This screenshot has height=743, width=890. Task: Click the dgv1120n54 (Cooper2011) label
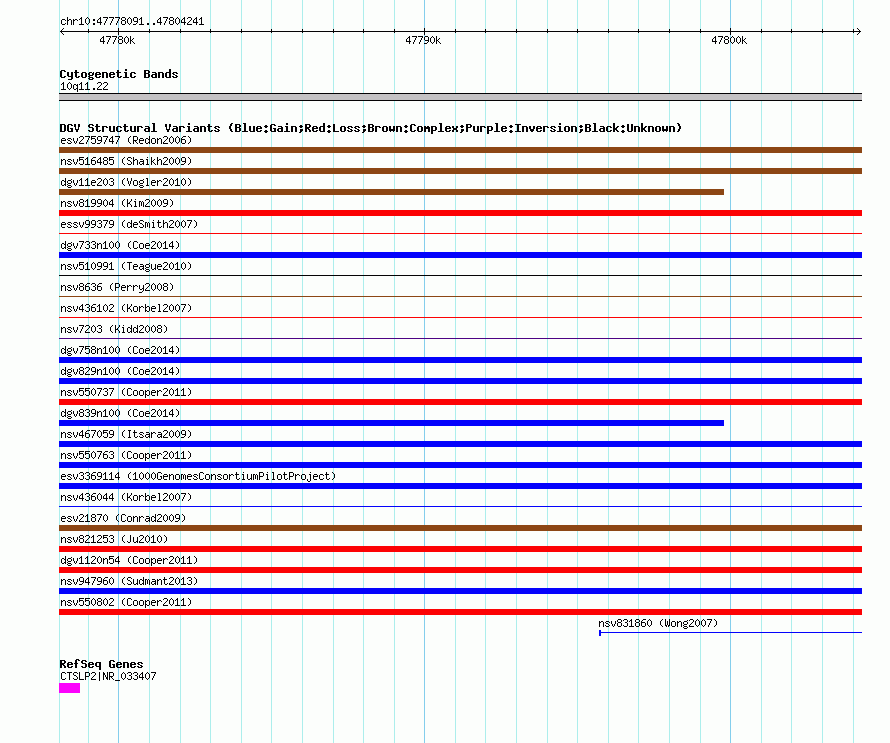[x=129, y=560]
